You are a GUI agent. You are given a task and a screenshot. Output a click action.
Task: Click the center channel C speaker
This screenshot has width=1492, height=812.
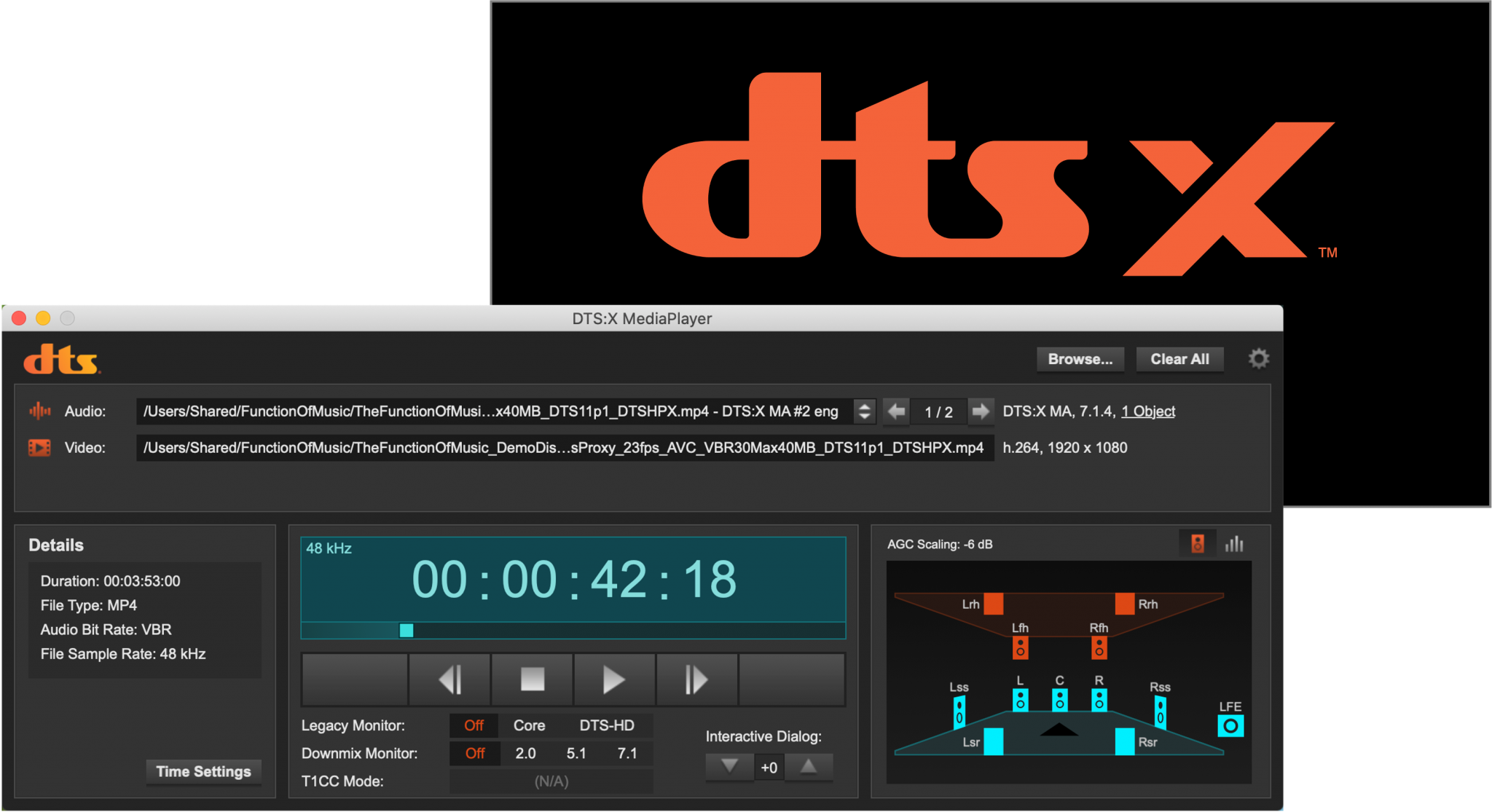(1059, 700)
